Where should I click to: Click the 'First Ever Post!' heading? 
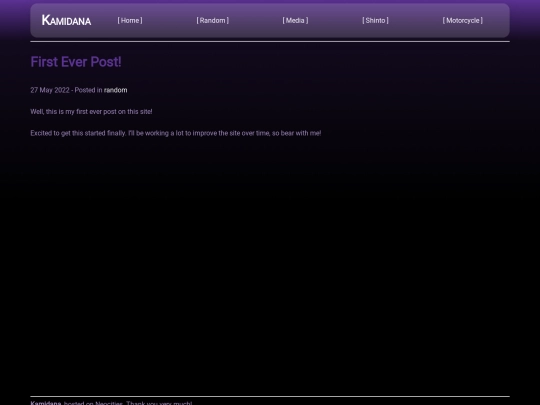[x=76, y=62]
